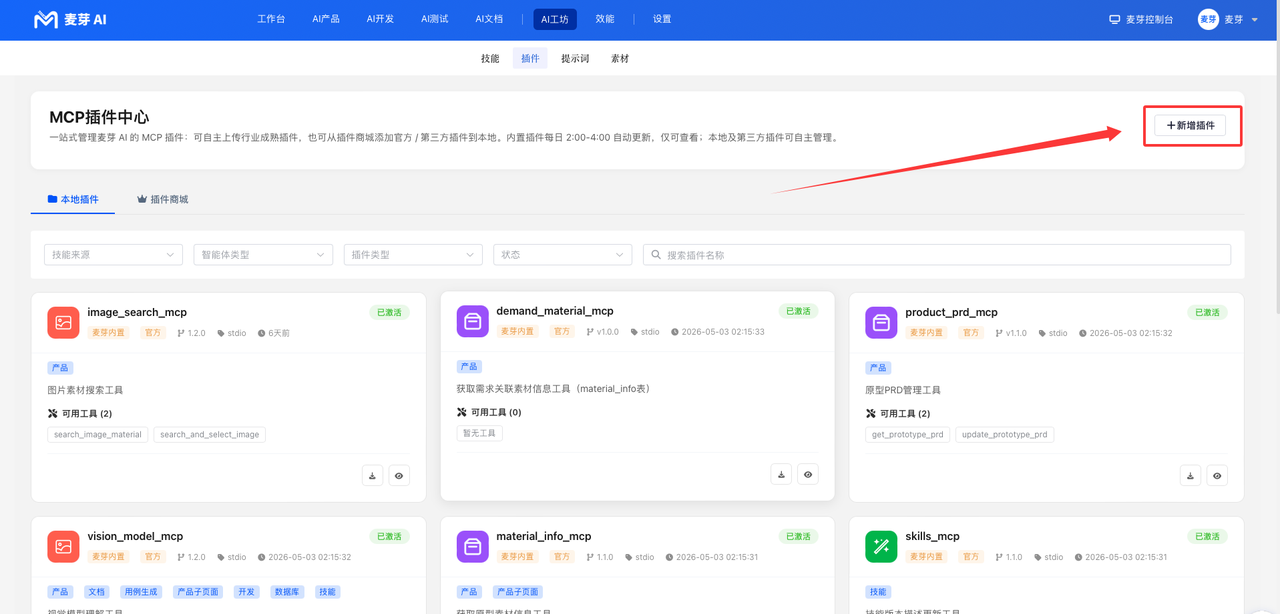View details of product_prd_mcp via eye icon
The width and height of the screenshot is (1280, 614).
[1217, 475]
